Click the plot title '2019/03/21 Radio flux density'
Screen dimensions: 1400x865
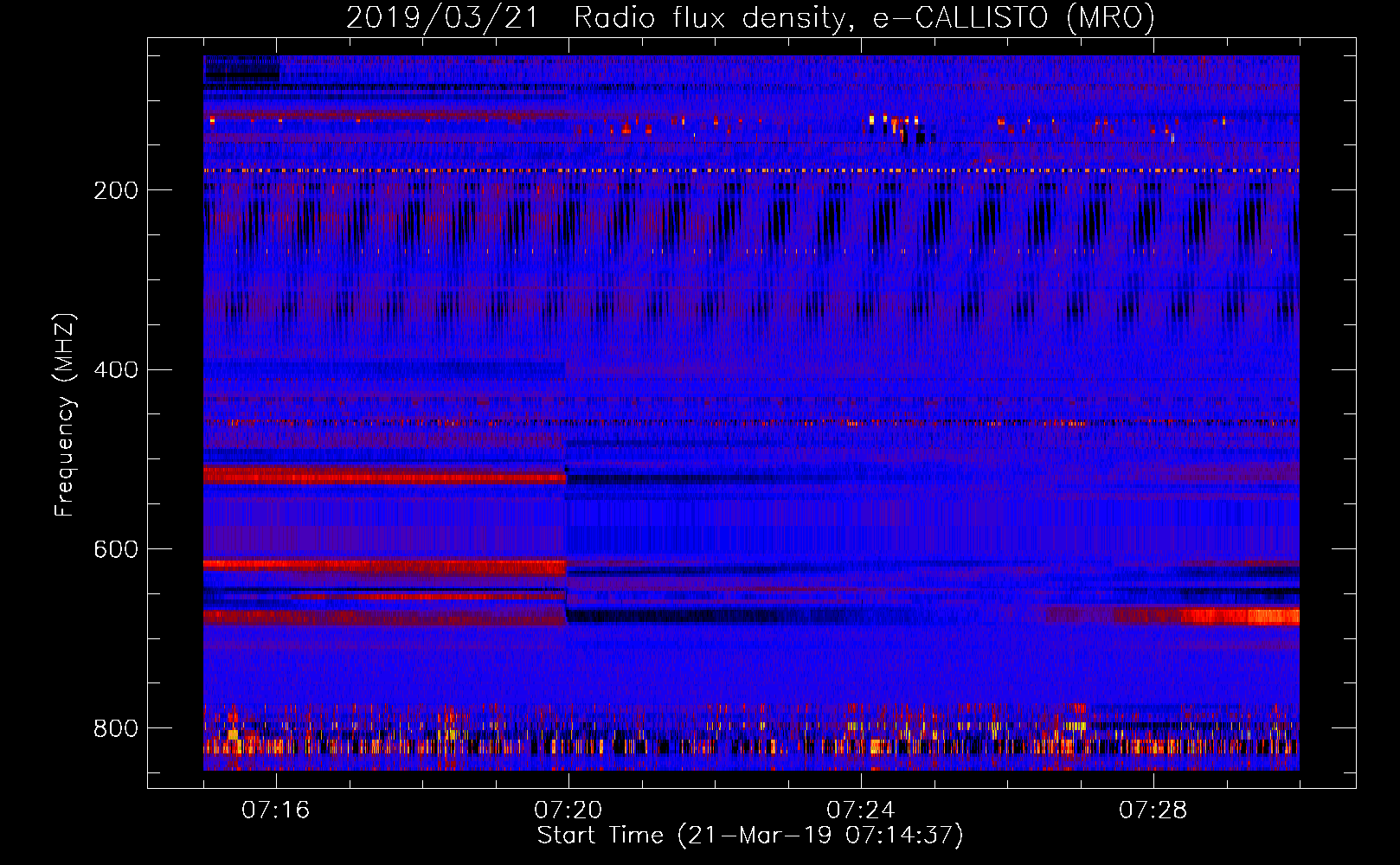750,18
